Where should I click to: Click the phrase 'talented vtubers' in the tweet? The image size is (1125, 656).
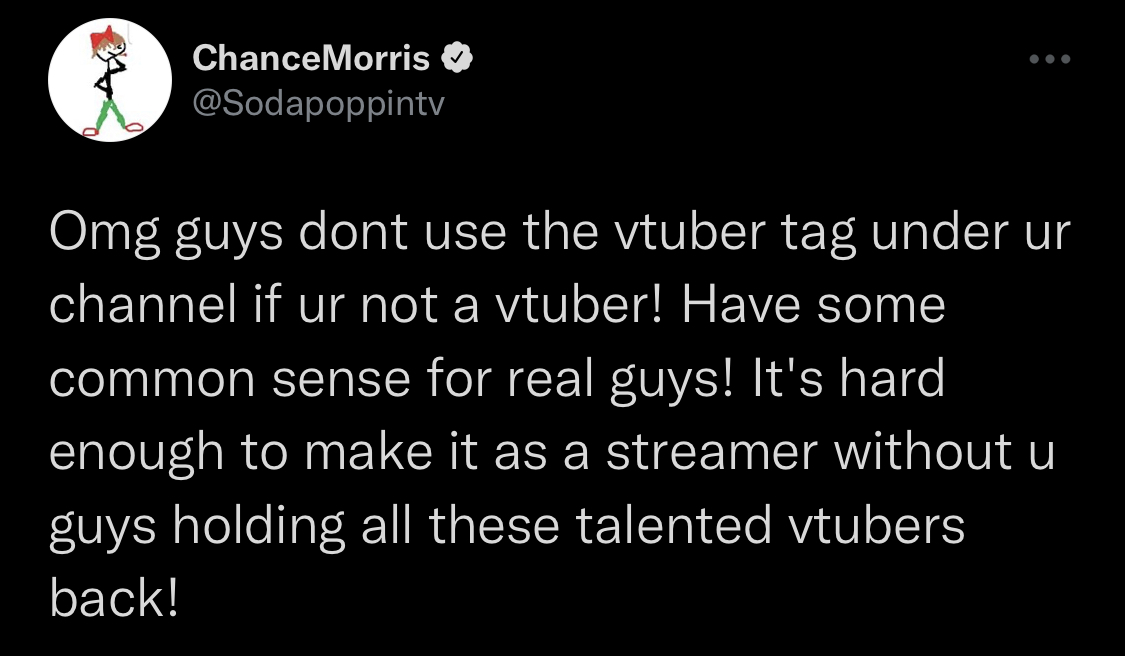[x=770, y=525]
